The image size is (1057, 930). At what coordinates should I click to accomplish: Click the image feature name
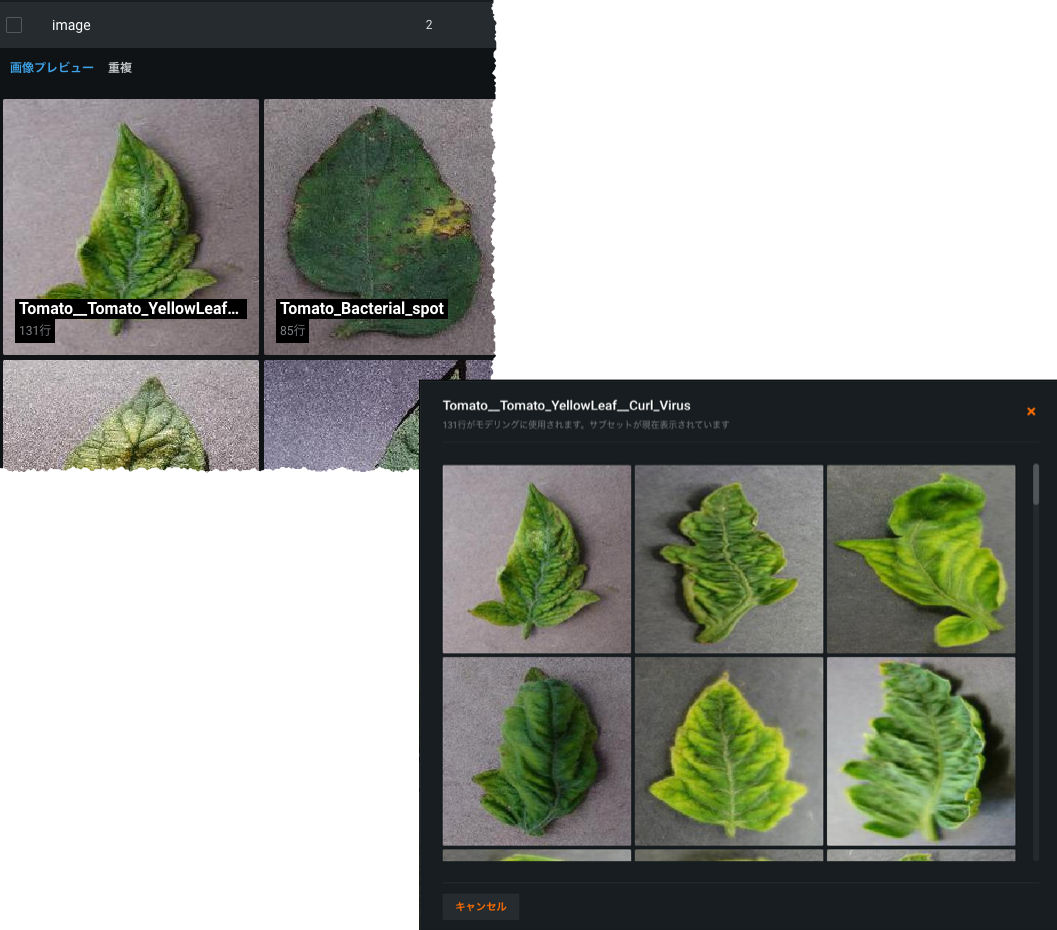(x=71, y=25)
